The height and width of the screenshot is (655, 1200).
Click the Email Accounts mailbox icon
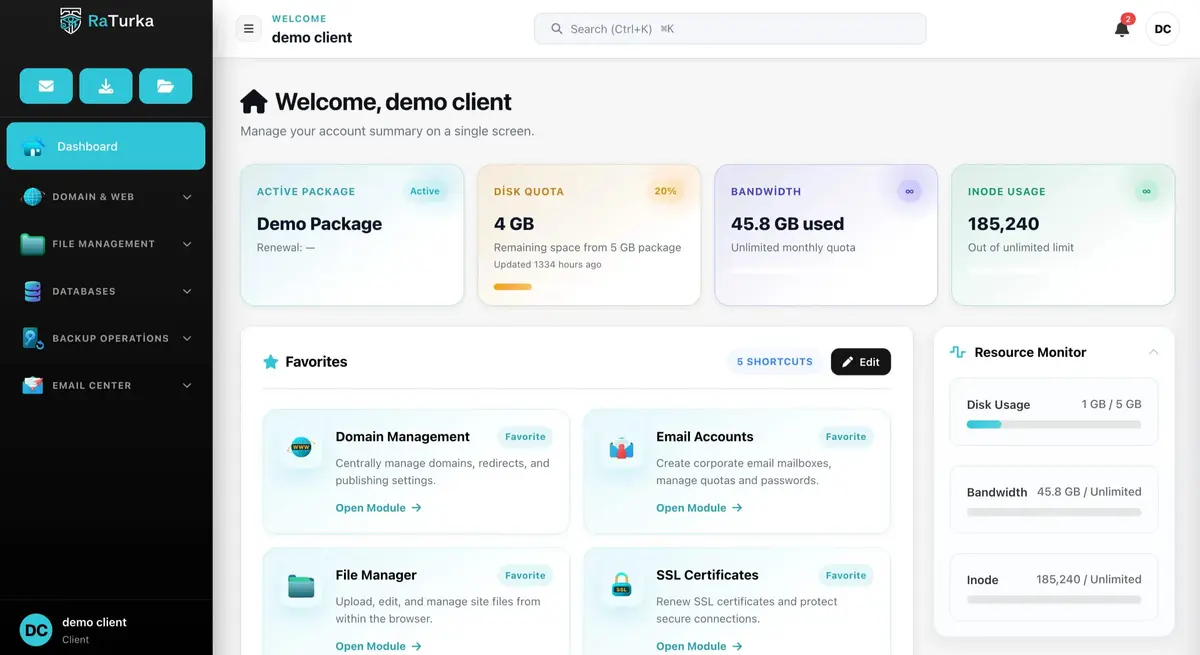coord(622,448)
